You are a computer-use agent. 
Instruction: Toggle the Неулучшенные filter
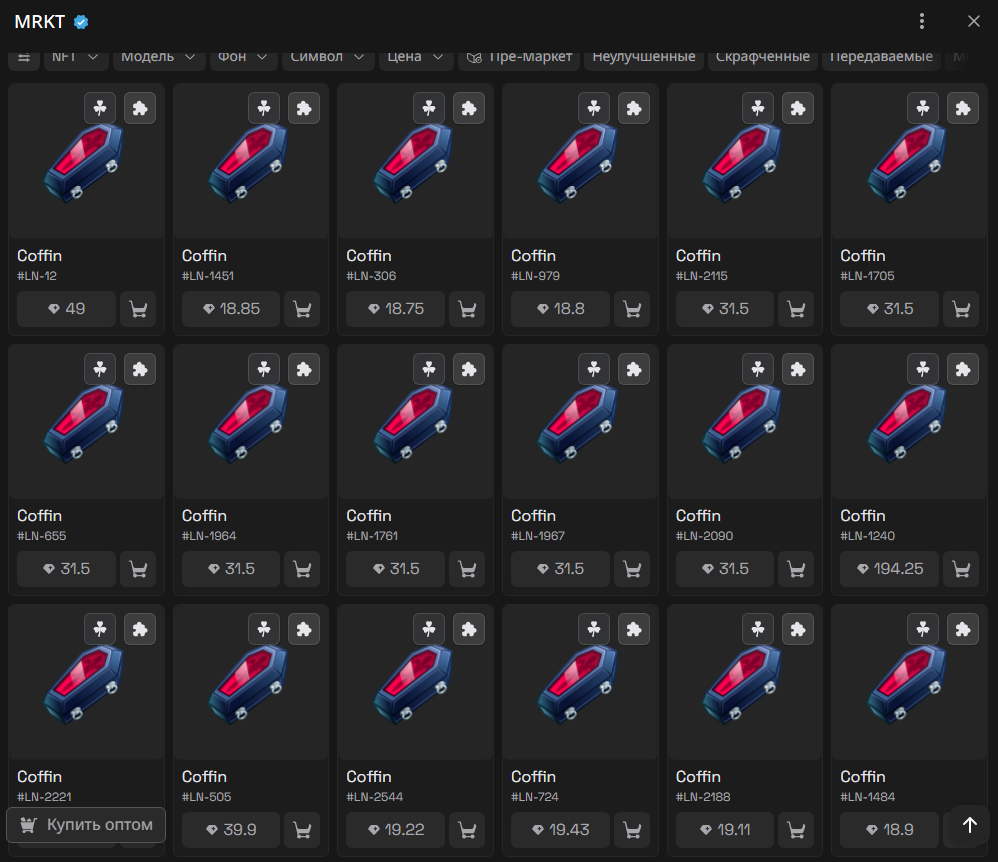(643, 57)
